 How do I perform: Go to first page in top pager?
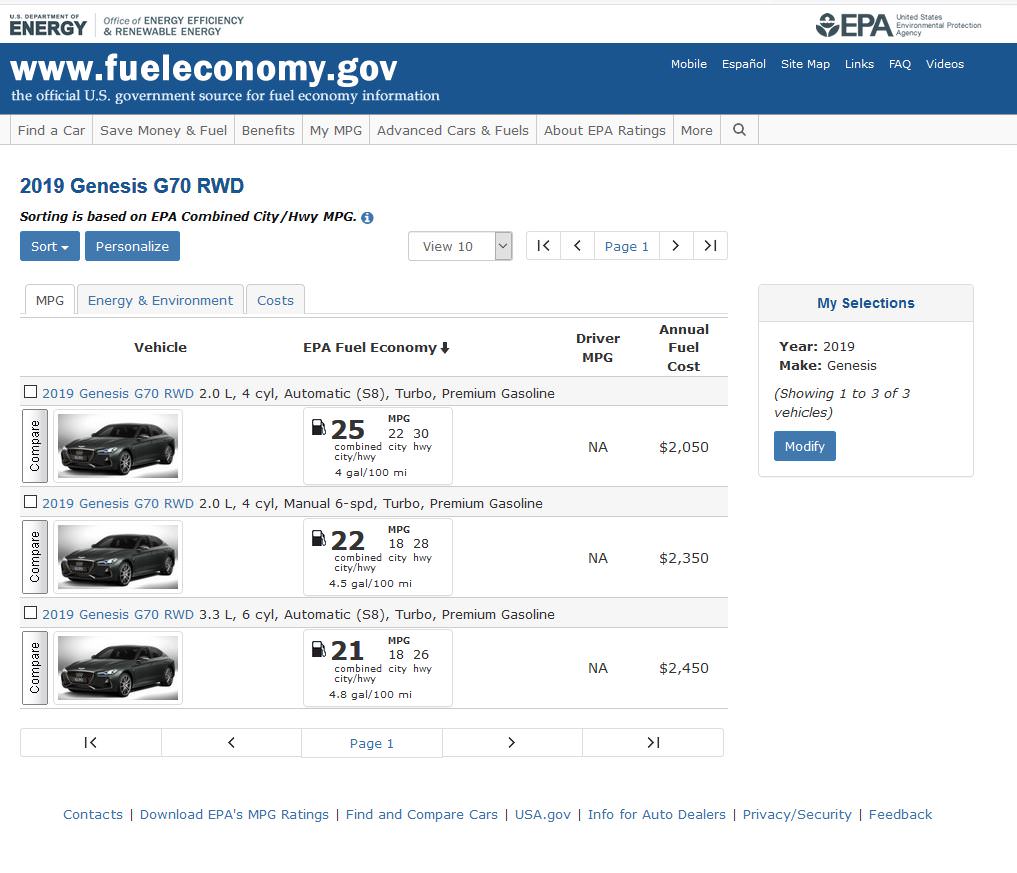pos(544,246)
